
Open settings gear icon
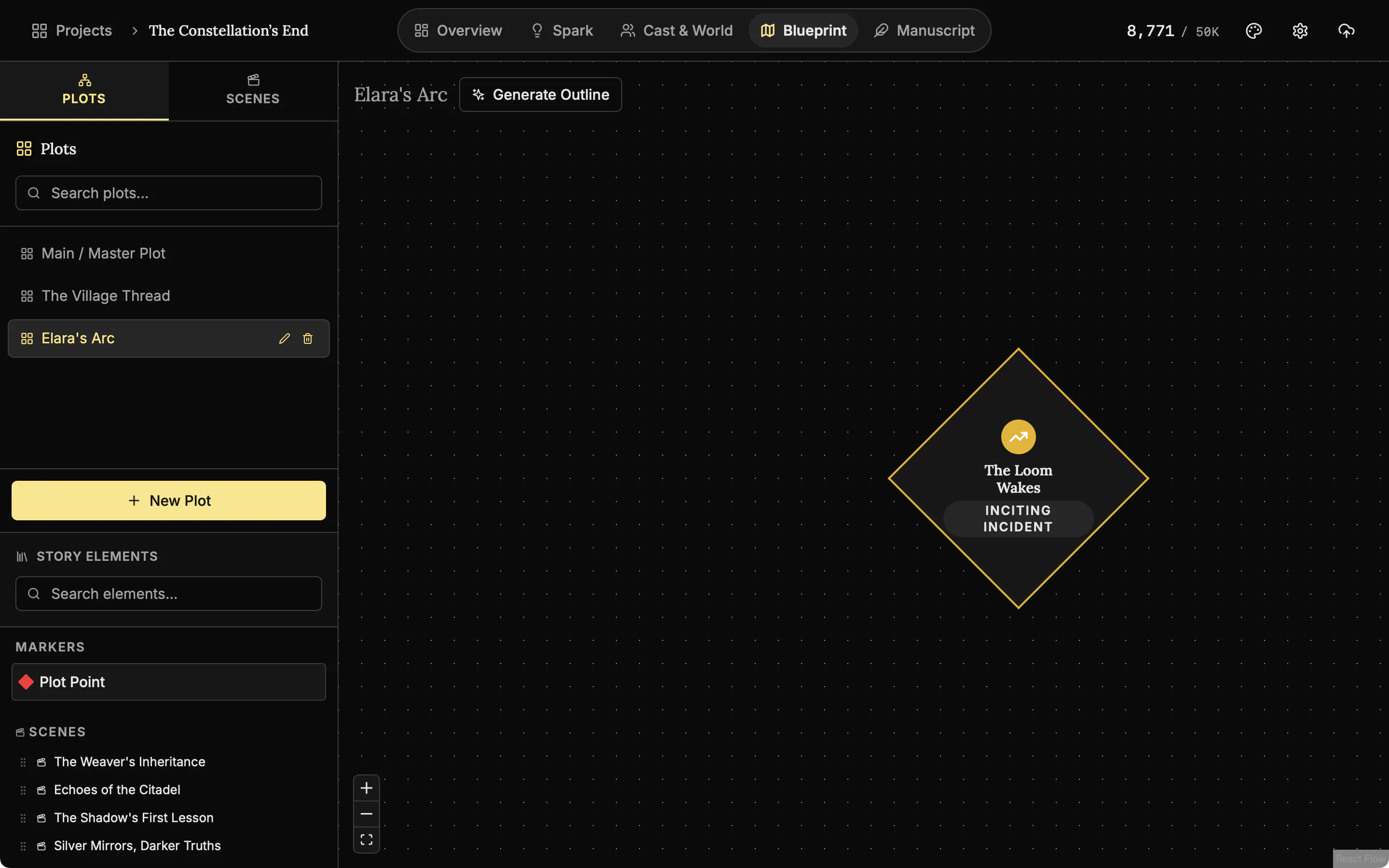(1300, 30)
